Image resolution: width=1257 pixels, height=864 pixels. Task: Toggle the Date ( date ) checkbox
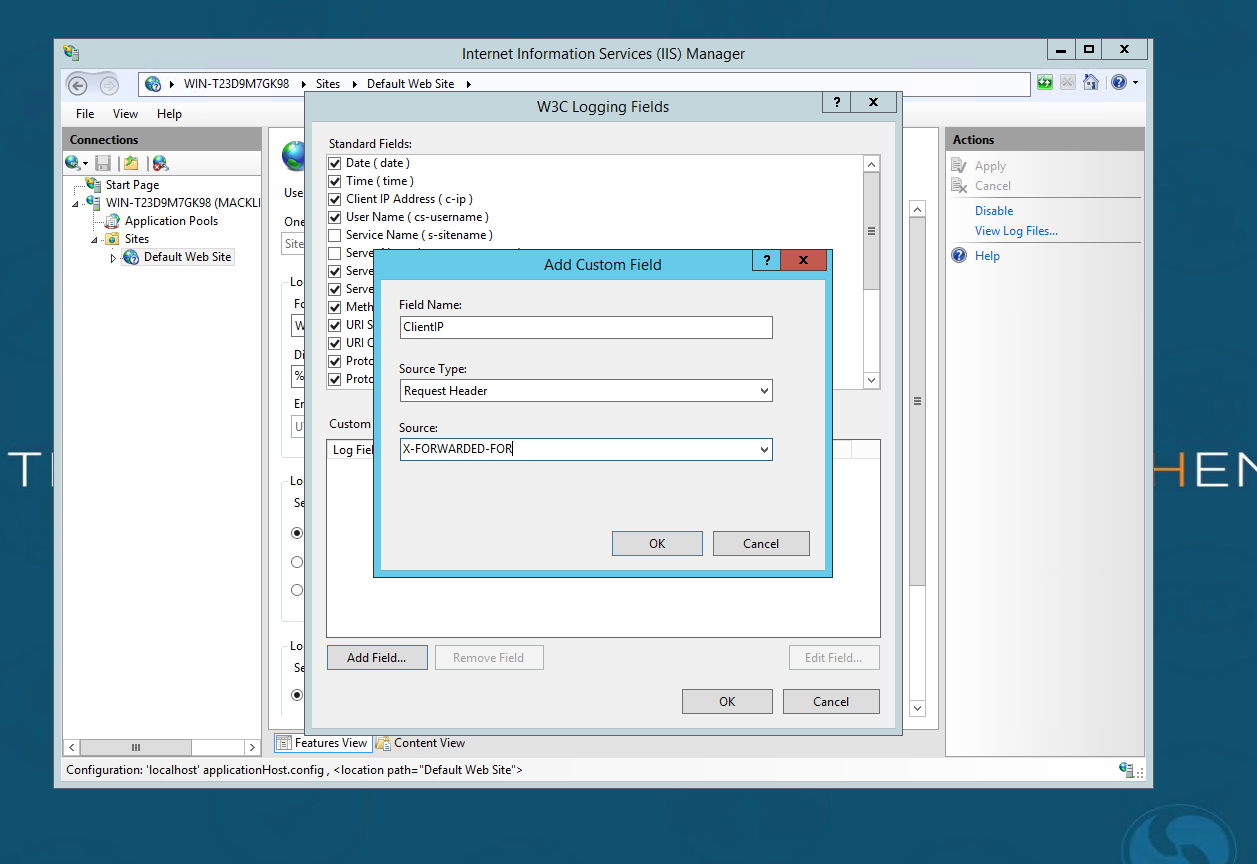[335, 163]
